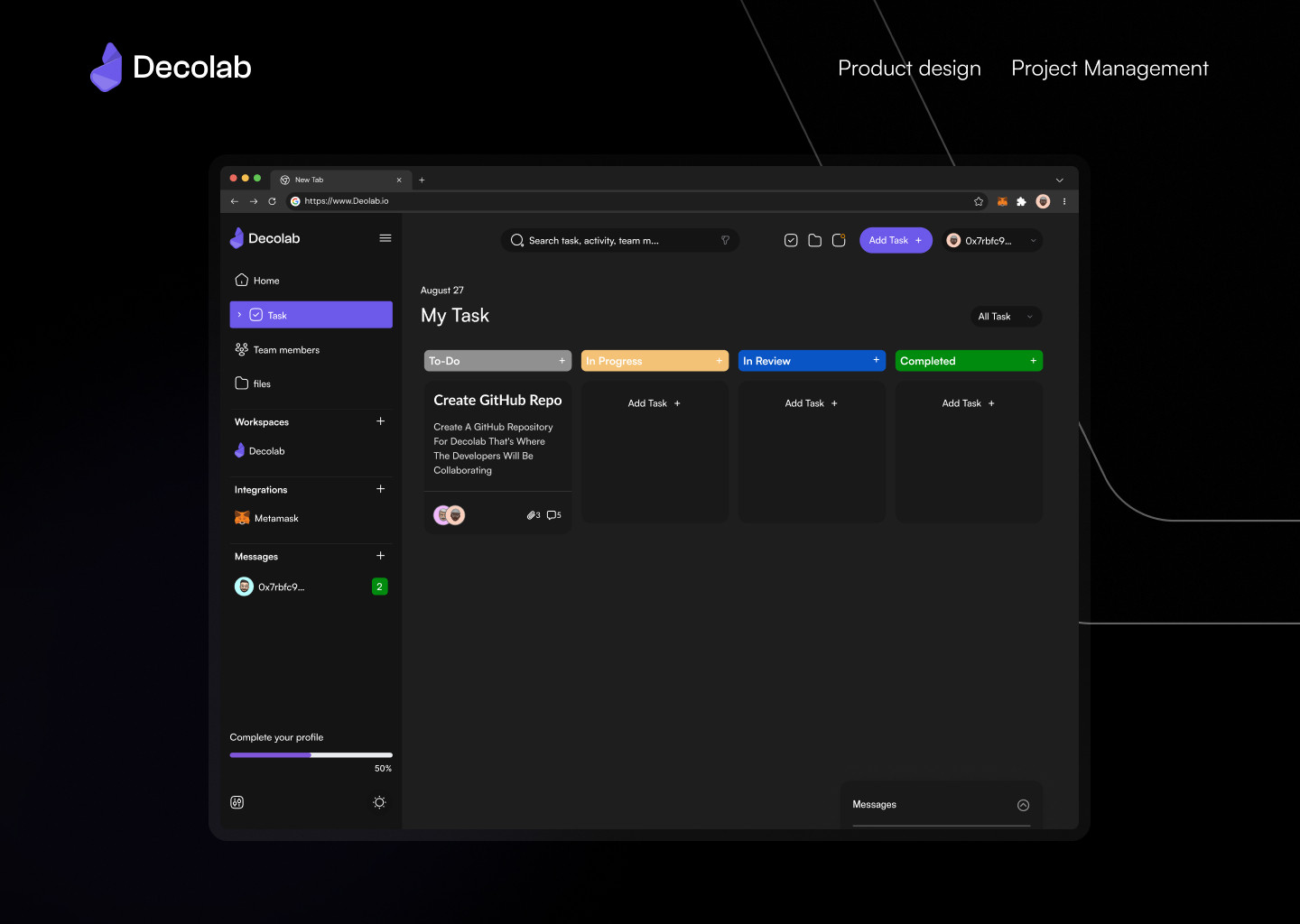Image resolution: width=1300 pixels, height=924 pixels.
Task: Select Team members in the sidebar
Action: pos(286,350)
